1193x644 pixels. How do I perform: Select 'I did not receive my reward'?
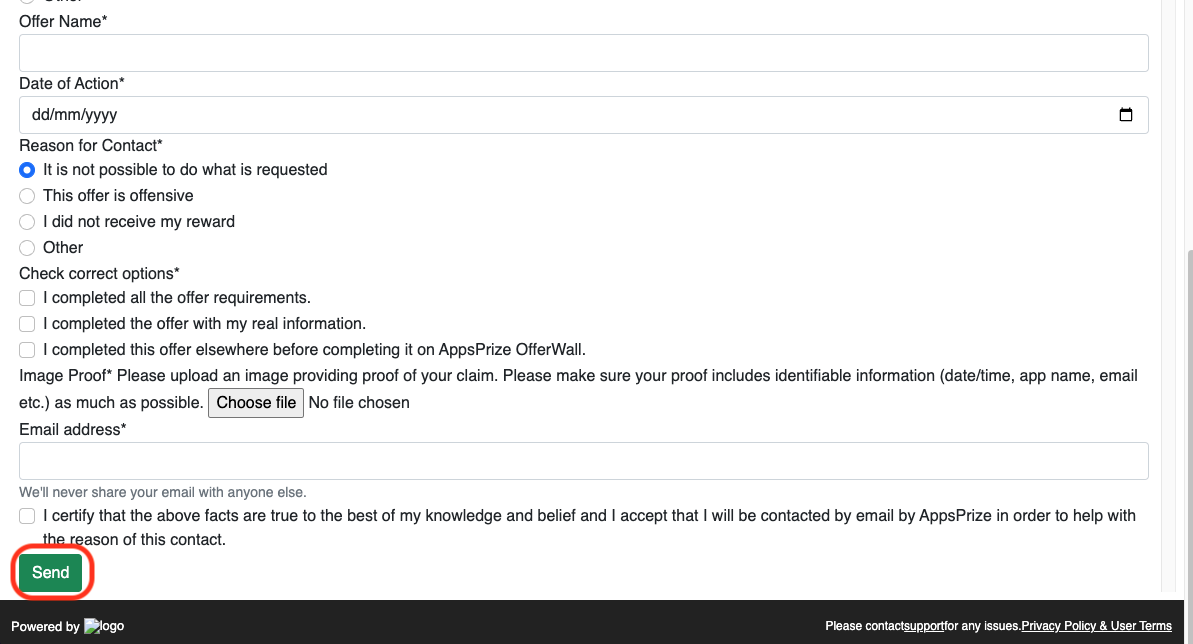(27, 222)
